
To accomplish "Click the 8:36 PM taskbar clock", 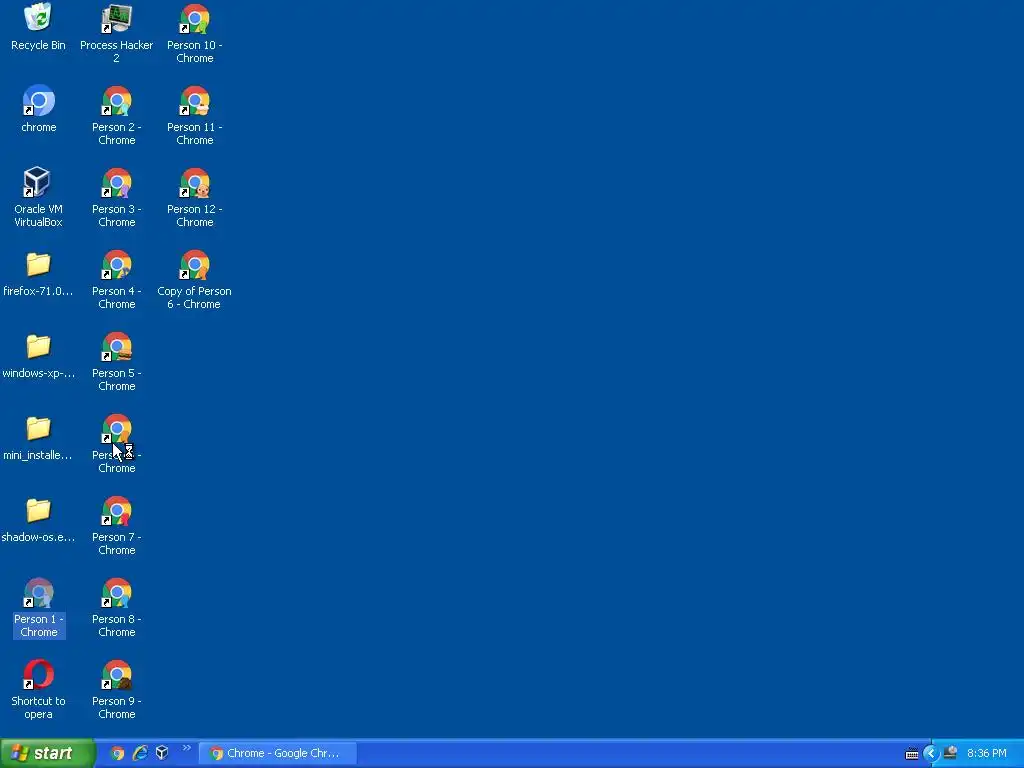I will (x=987, y=753).
